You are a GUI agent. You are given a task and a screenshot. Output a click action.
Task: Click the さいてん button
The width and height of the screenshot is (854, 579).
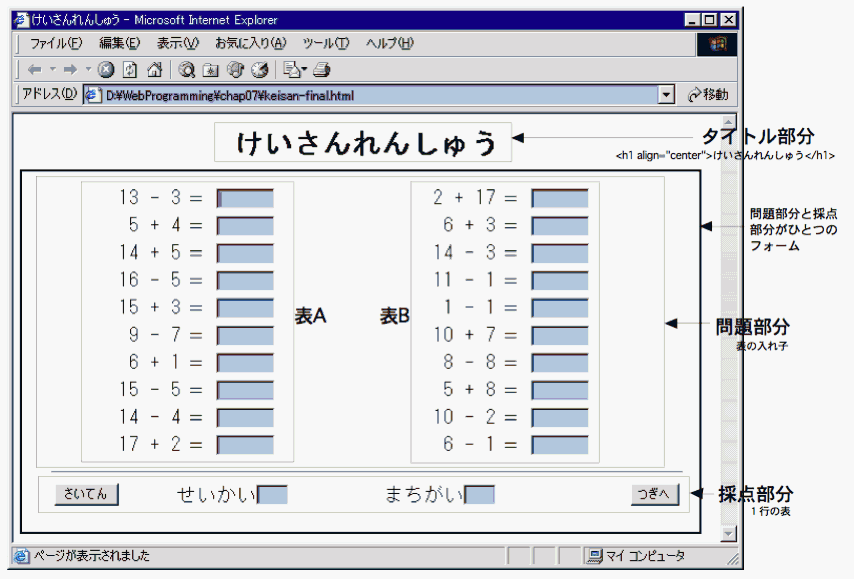point(87,494)
